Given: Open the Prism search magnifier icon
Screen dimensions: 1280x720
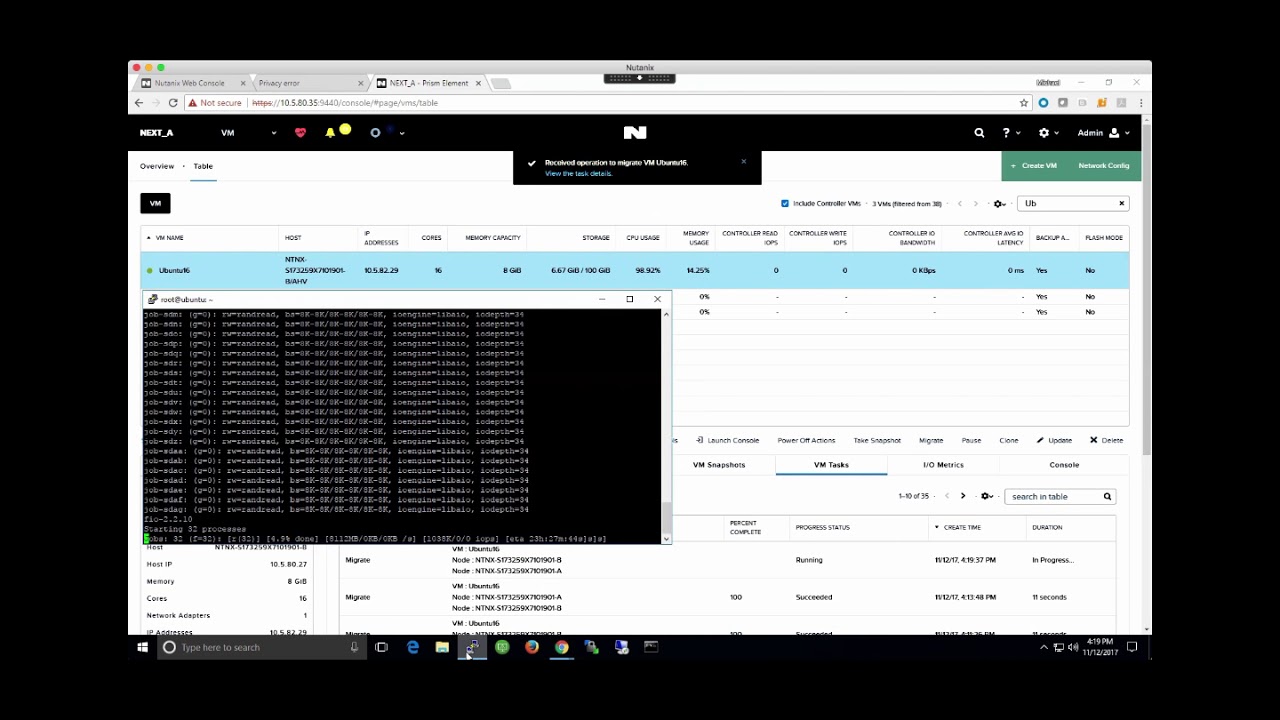Looking at the screenshot, I should 979,132.
